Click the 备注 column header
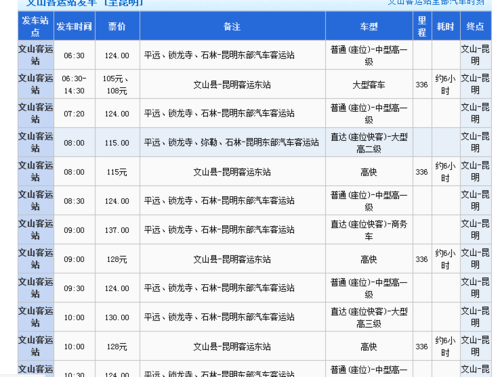Viewport: 500px width, 377px height. [232, 26]
